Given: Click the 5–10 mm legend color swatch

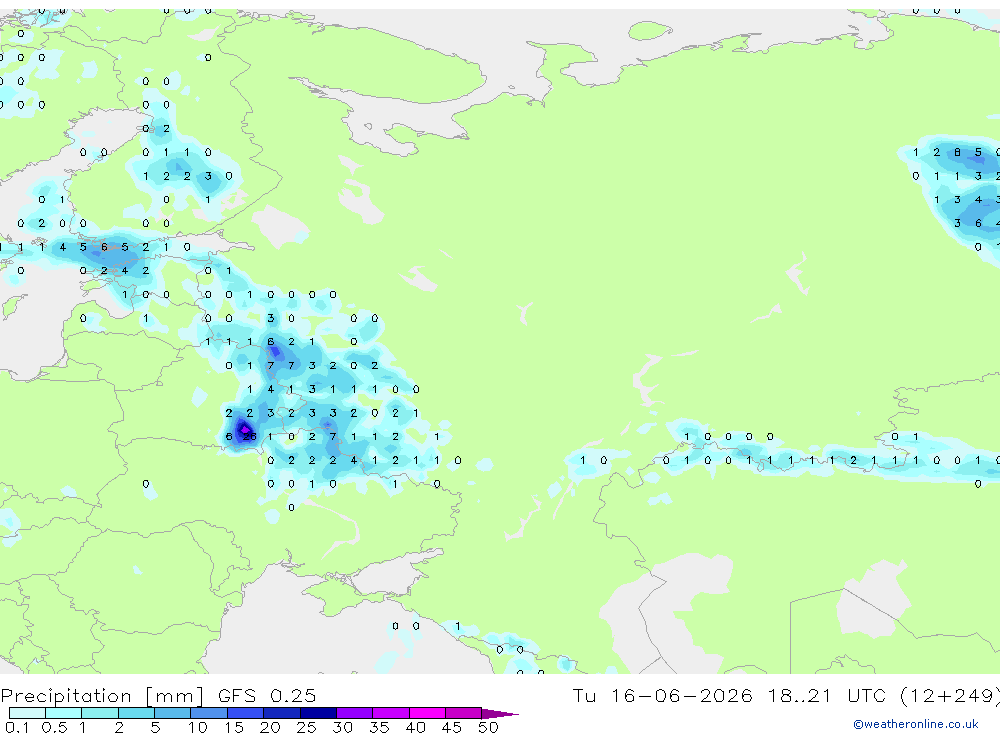Looking at the screenshot, I should coord(172,713).
